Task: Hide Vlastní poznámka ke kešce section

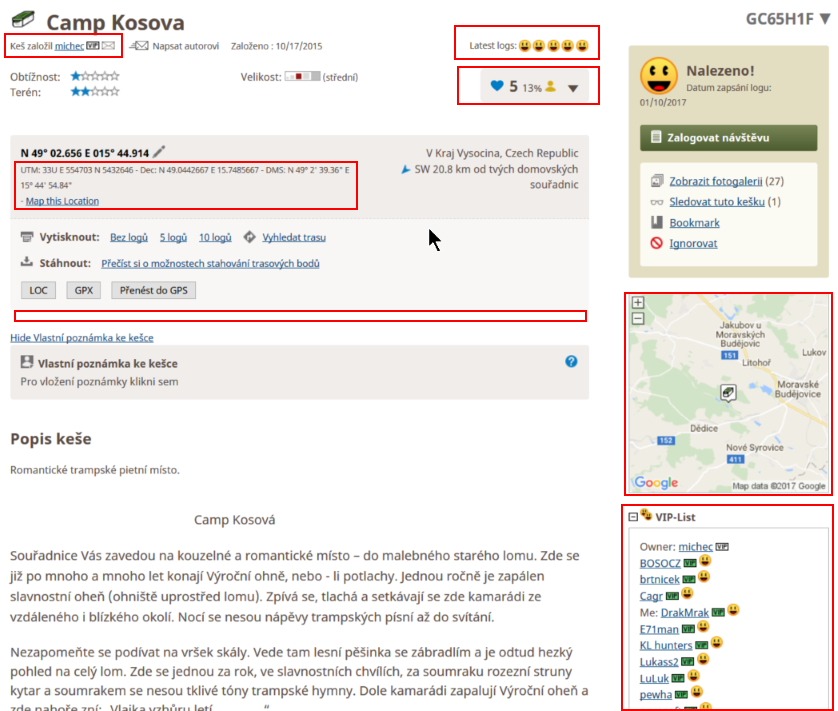Action: point(82,338)
